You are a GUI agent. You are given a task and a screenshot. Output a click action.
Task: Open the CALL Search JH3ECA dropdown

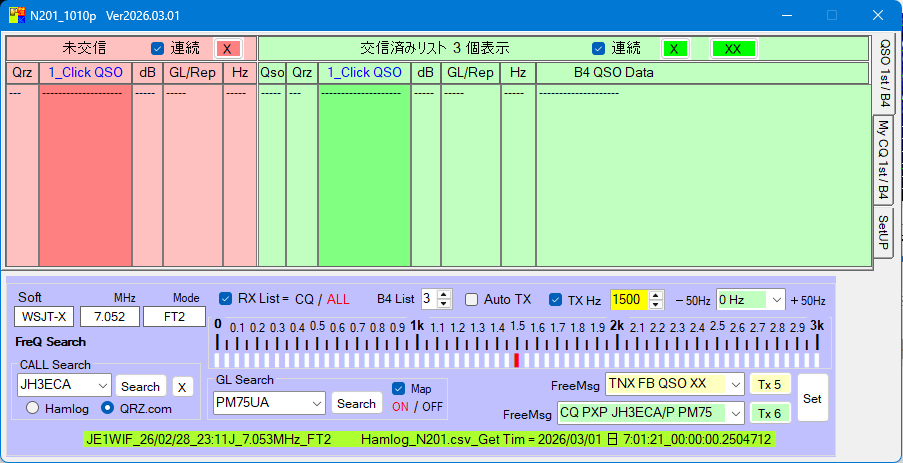(103, 386)
